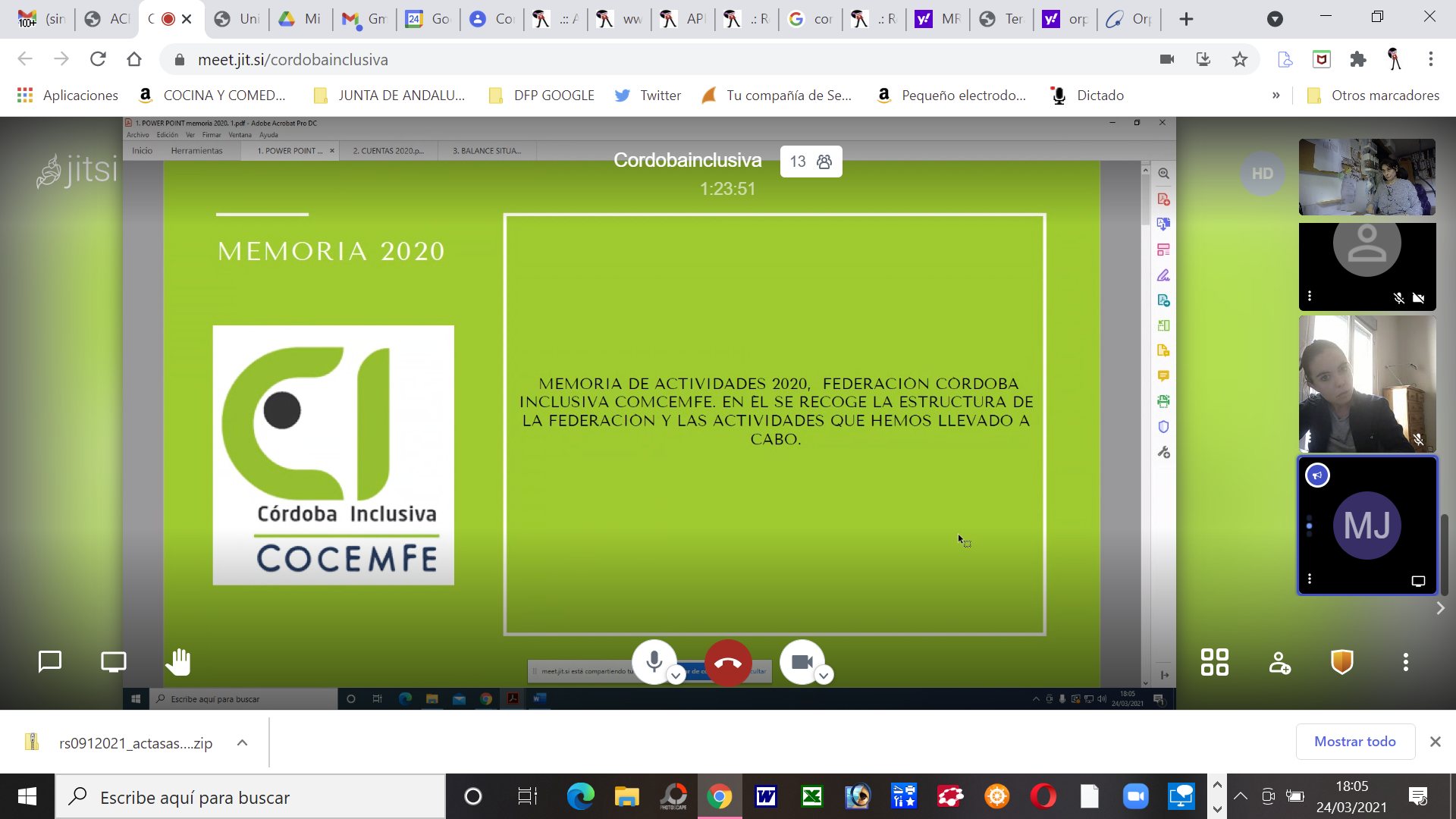Select top participant video thumbnail
Image resolution: width=1456 pixels, height=819 pixels.
[1367, 177]
